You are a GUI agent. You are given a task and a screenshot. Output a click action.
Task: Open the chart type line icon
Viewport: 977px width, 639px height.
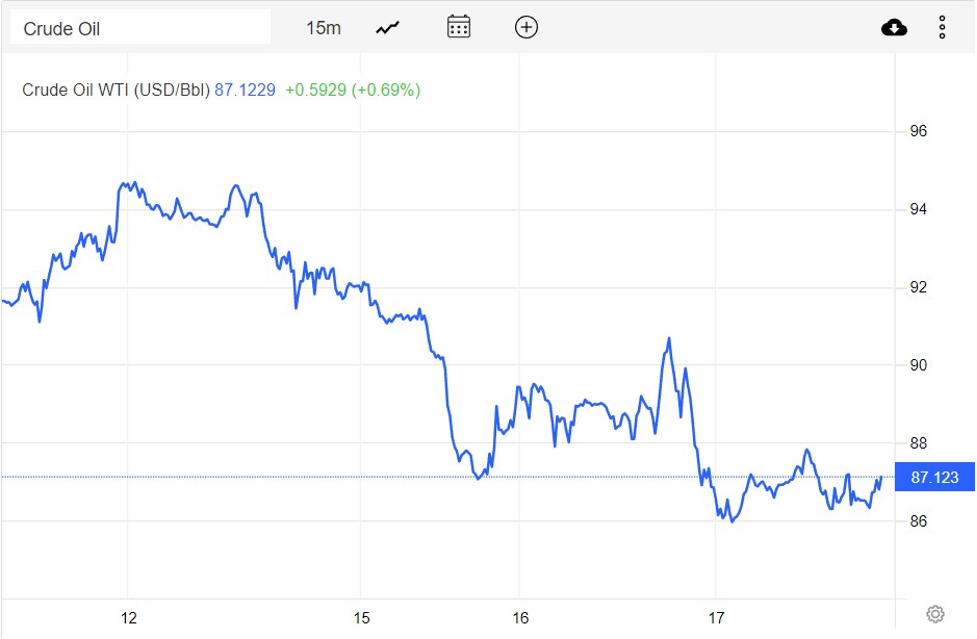pyautogui.click(x=387, y=28)
